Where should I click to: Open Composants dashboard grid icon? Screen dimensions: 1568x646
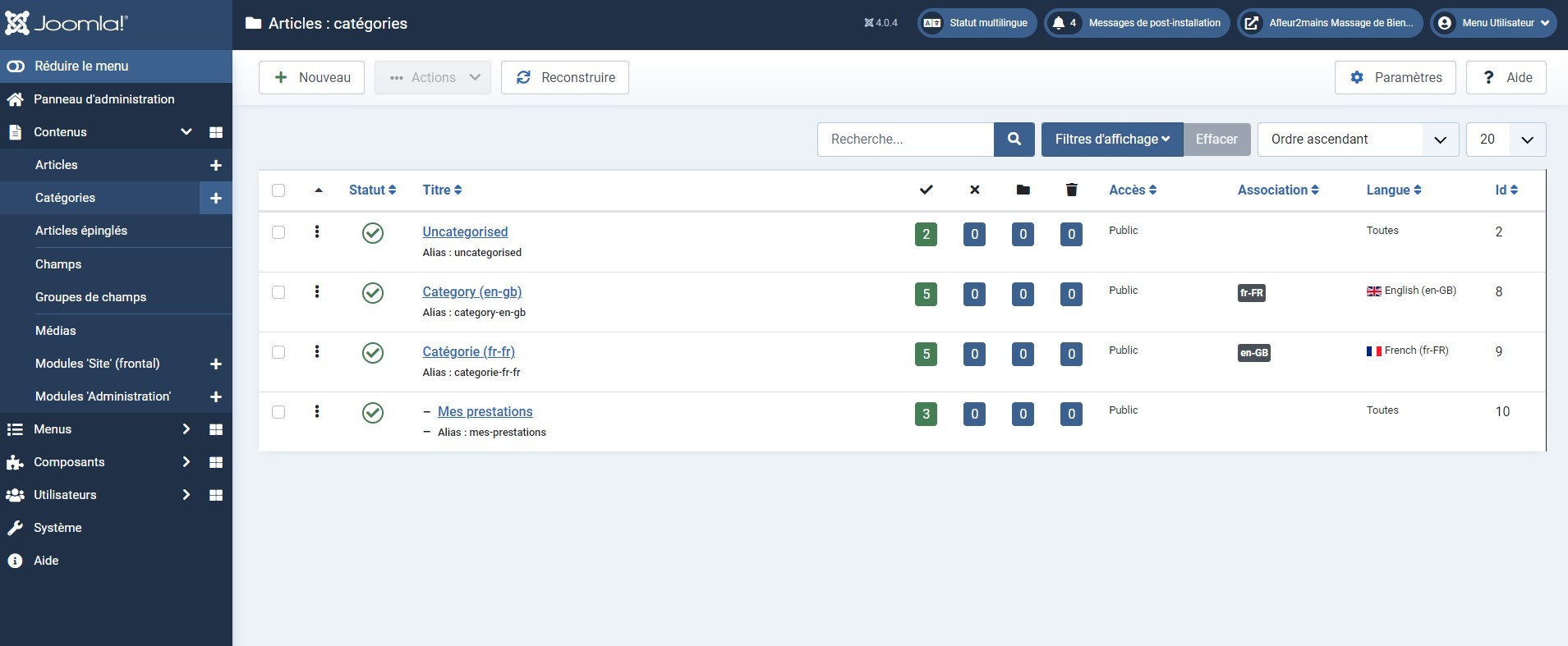pos(216,462)
